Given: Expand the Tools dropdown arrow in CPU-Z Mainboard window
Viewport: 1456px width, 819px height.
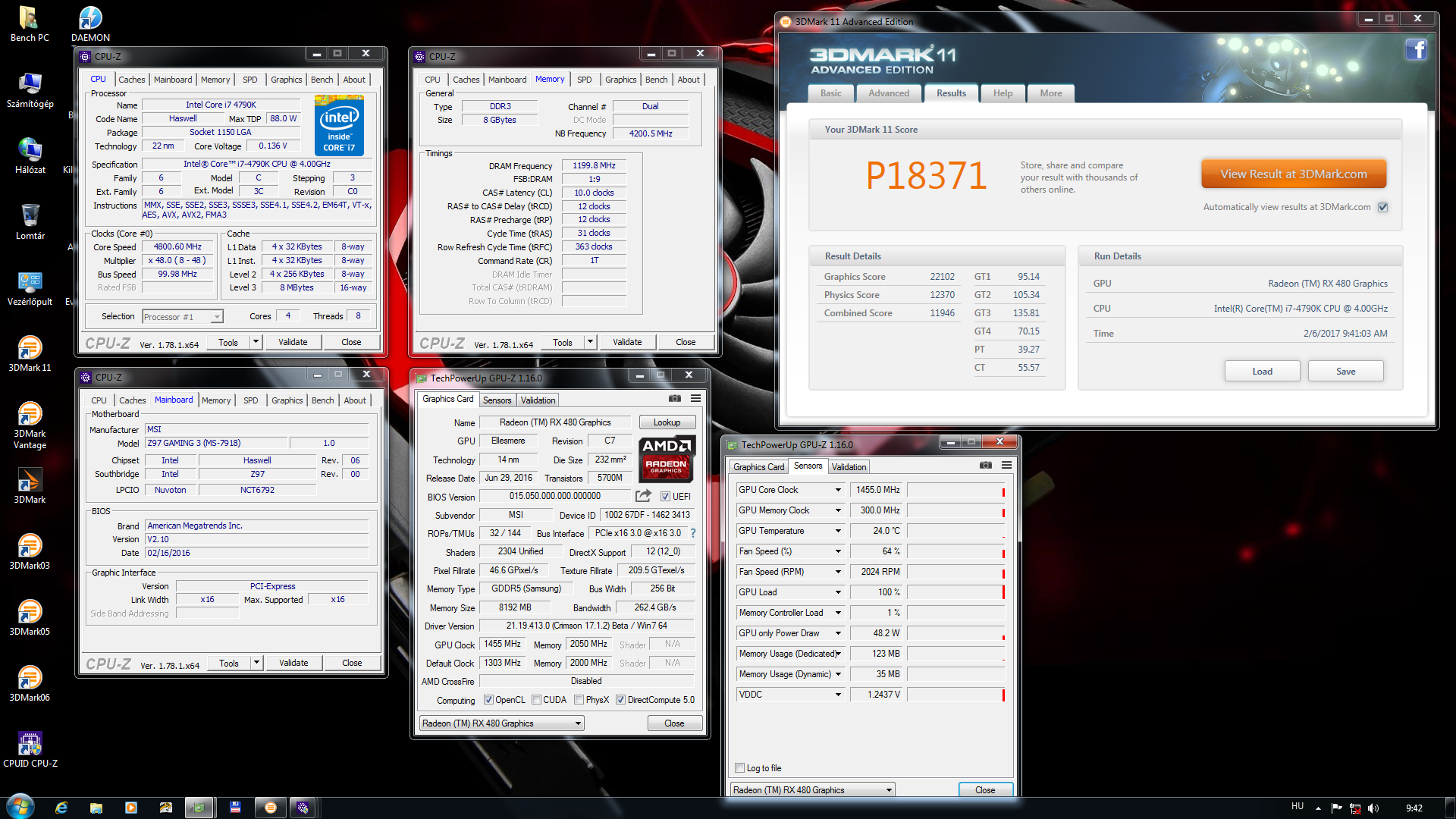Looking at the screenshot, I should [256, 663].
